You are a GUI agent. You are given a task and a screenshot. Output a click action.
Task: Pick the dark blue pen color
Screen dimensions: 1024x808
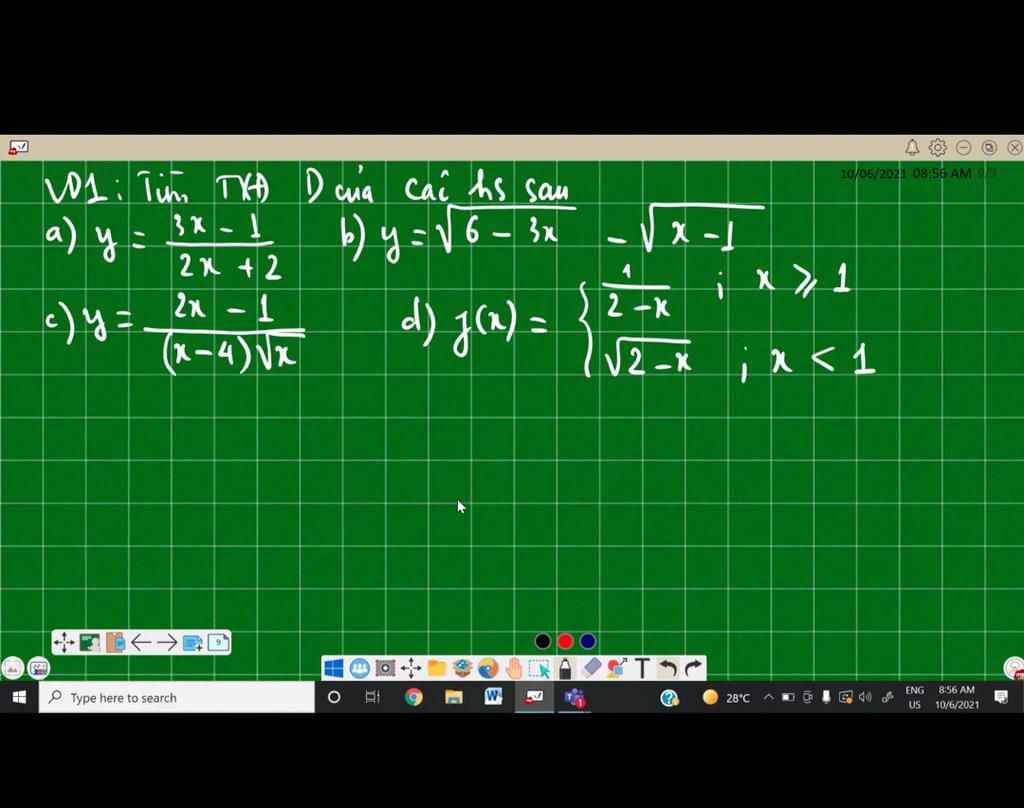(588, 641)
